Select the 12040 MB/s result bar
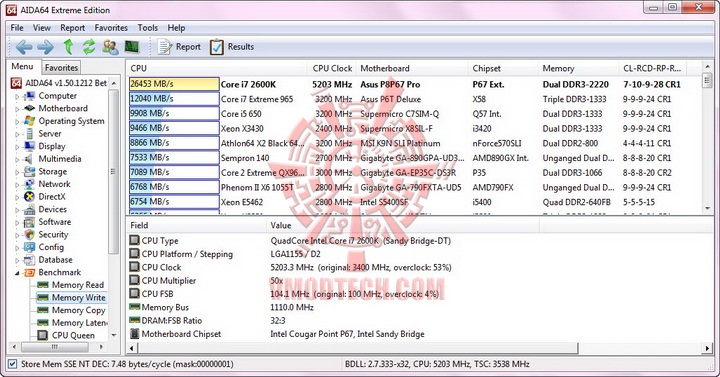This screenshot has height=377, width=720. click(174, 99)
